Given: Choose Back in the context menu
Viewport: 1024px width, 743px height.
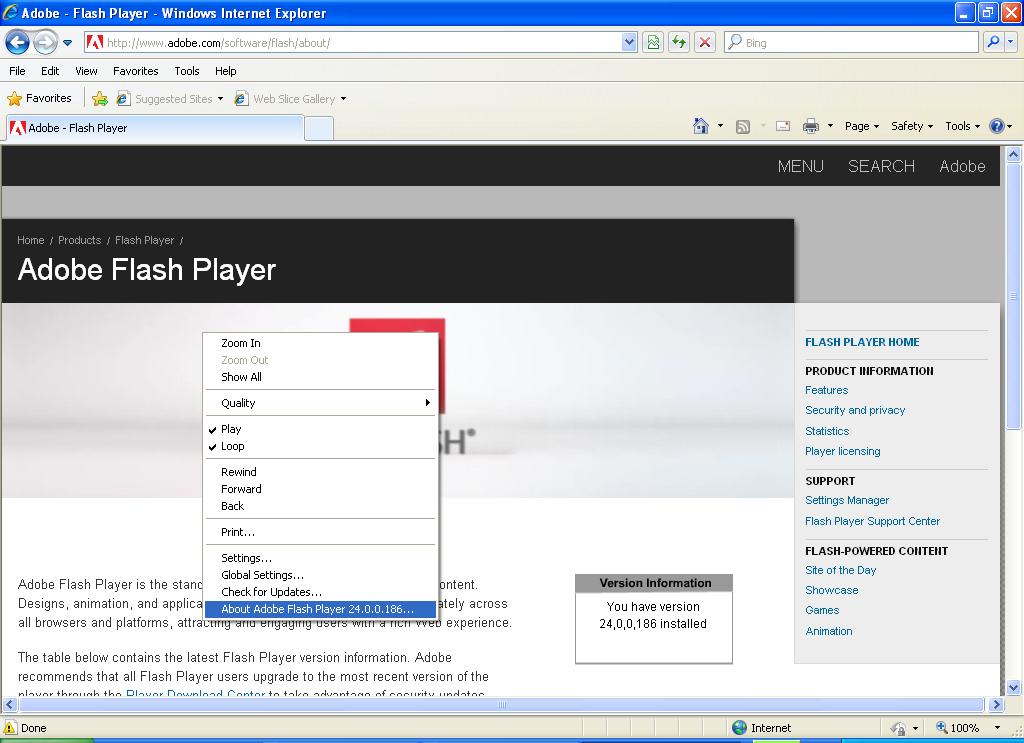Looking at the screenshot, I should (320, 506).
